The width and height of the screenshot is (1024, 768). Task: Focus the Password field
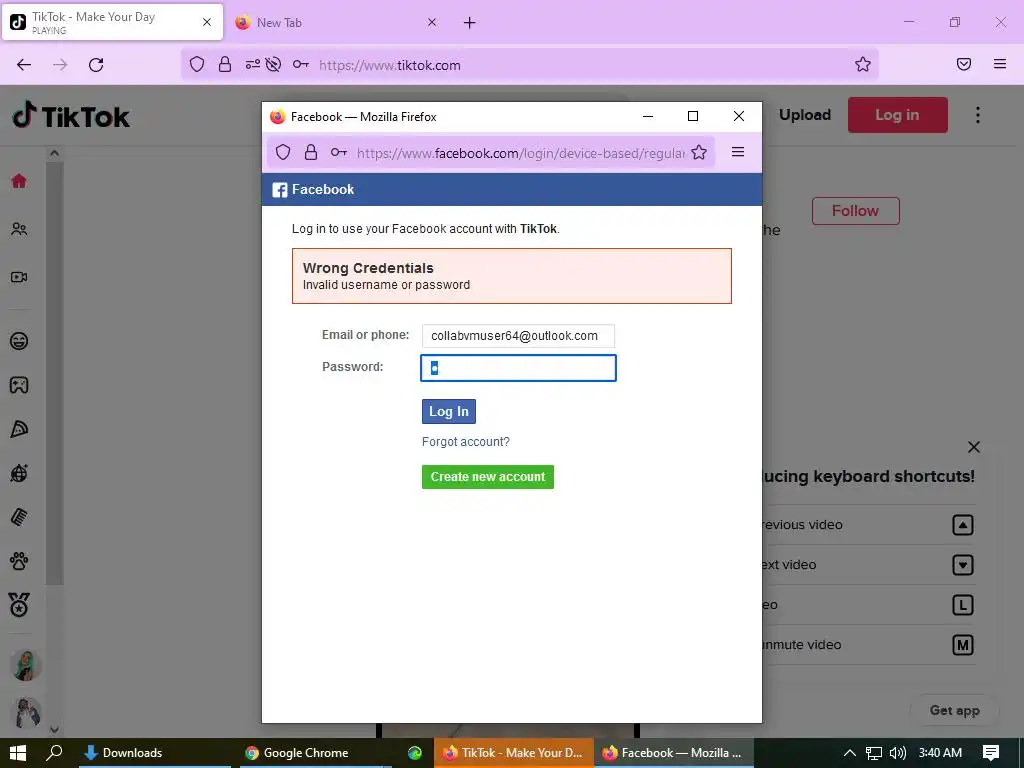518,368
